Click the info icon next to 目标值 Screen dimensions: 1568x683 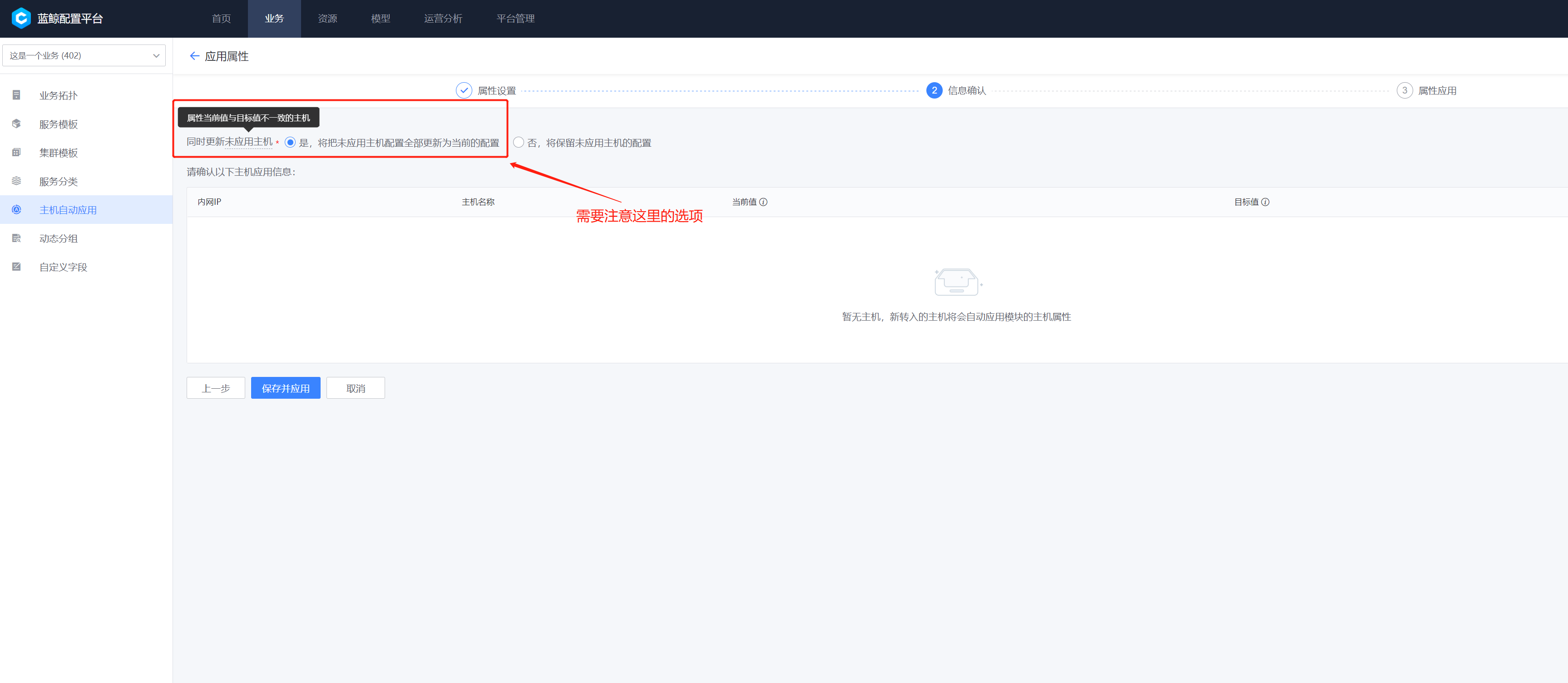(x=1266, y=202)
